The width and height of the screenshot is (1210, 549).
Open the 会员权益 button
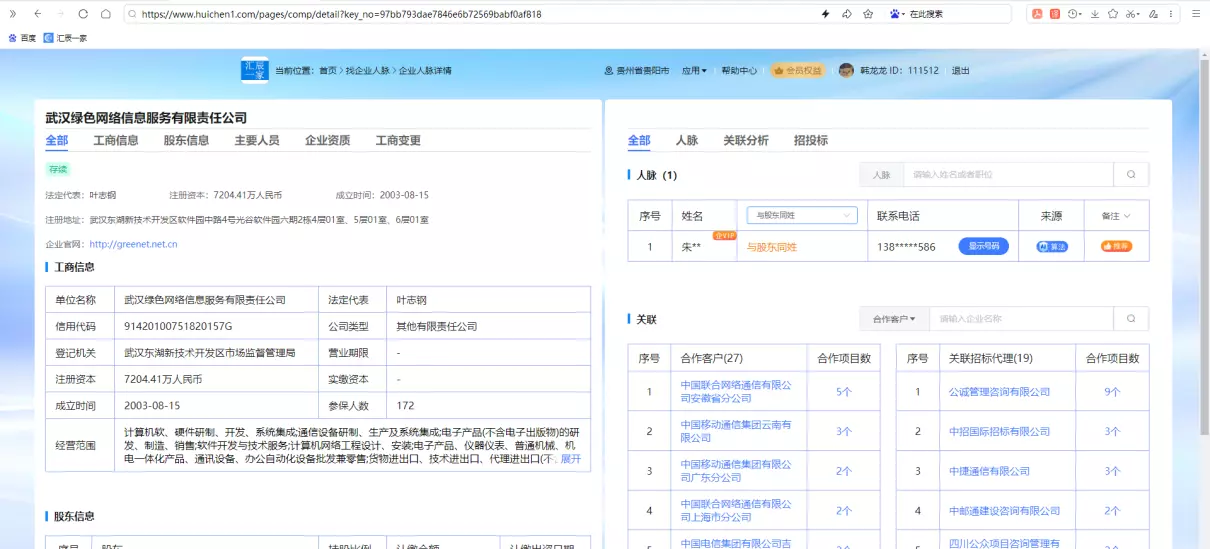click(798, 71)
